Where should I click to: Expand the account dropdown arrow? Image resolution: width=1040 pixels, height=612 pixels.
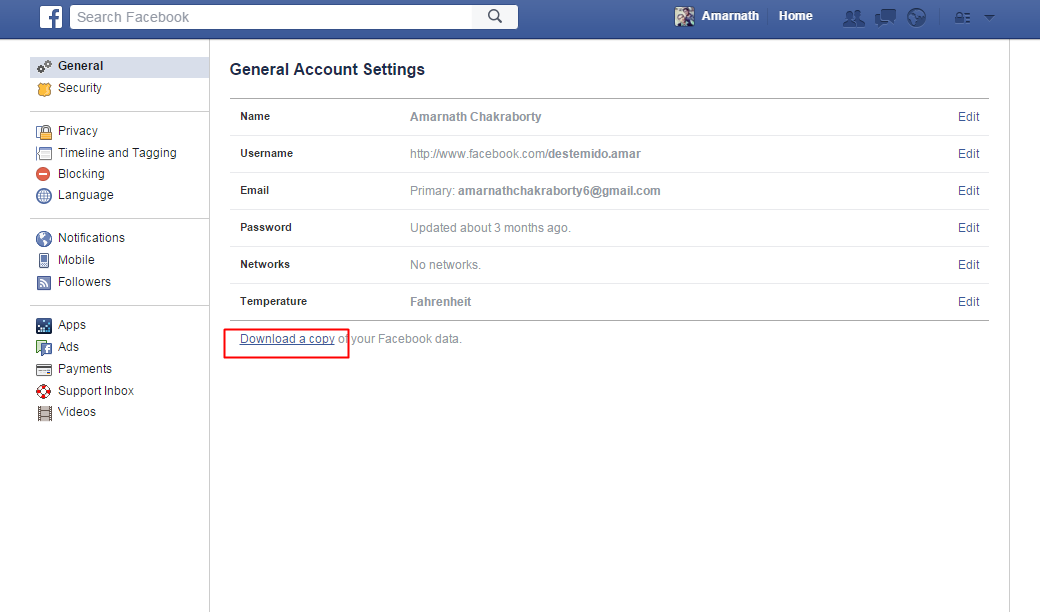989,18
